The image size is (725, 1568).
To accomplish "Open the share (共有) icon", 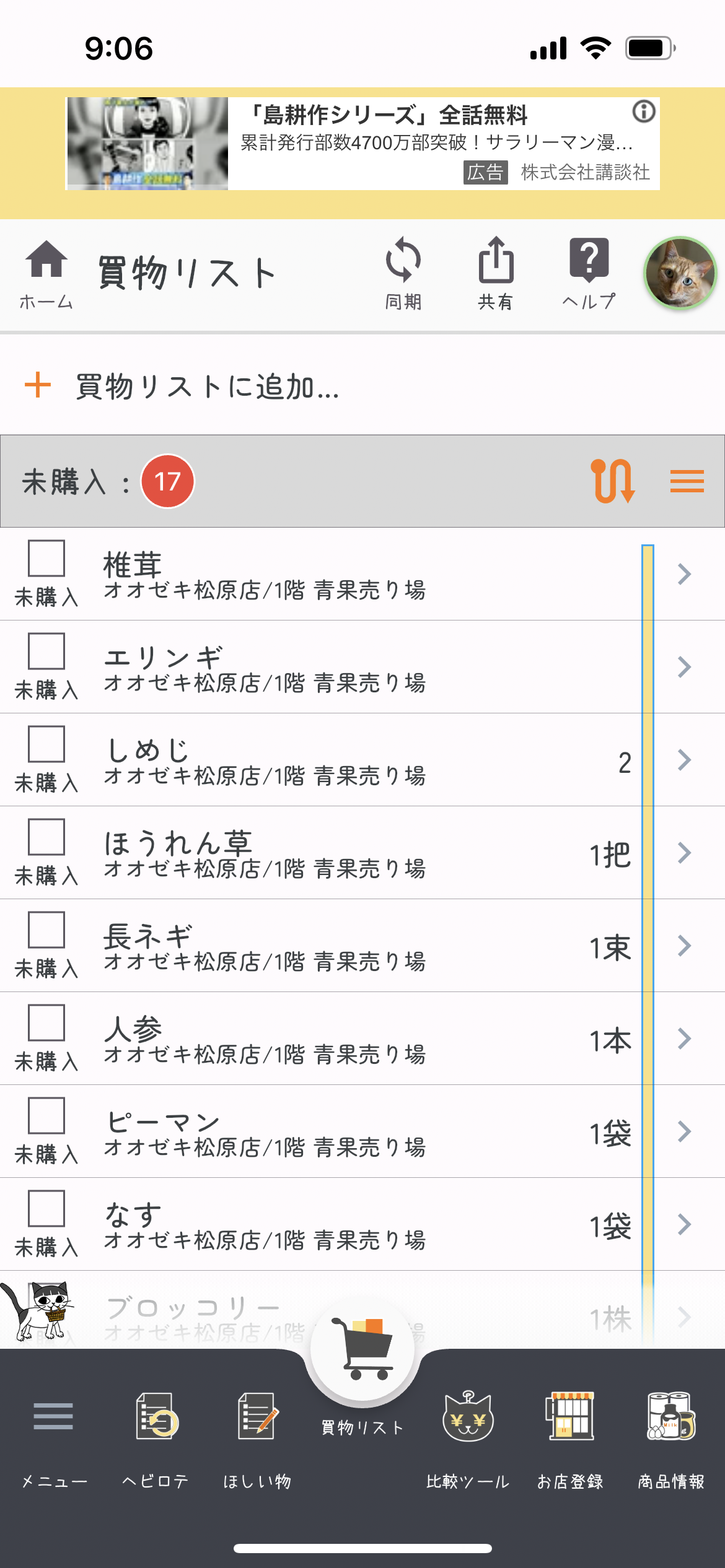I will (x=496, y=271).
